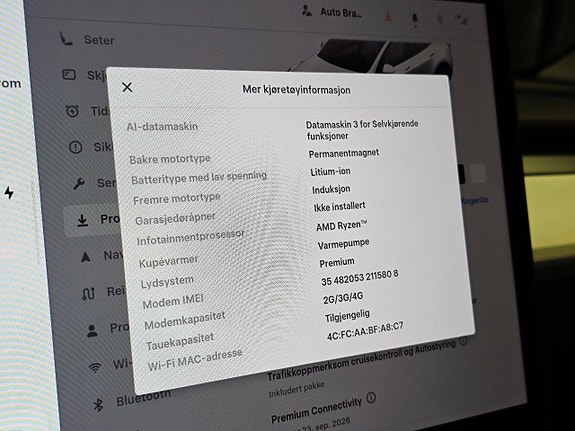Tap the orange download update icon
Viewport: 575px width, 431px height.
388,17
